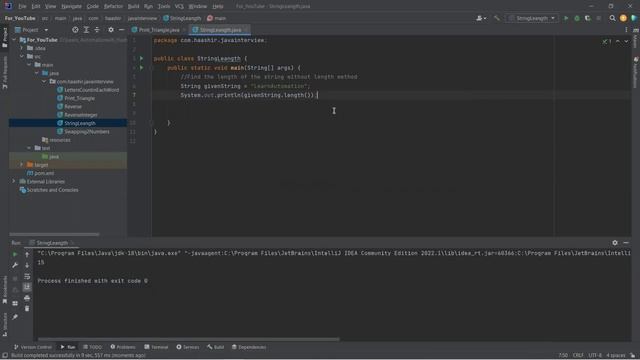The height and width of the screenshot is (360, 640).
Task: Select Scratches and Consoles node
Action: (49, 190)
